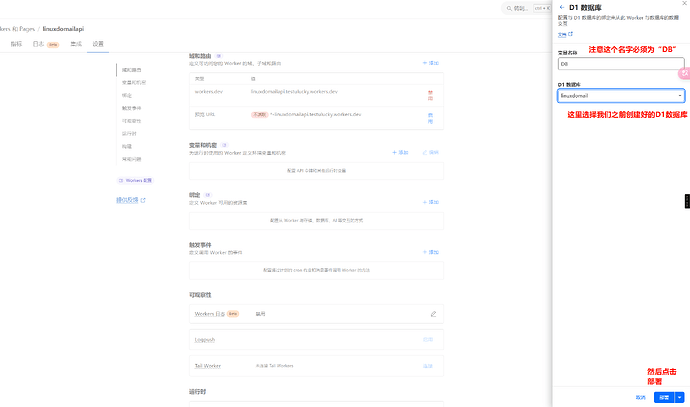Click the magnifier icon in search box
Image resolution: width=690 pixels, height=407 pixels.
509,8
